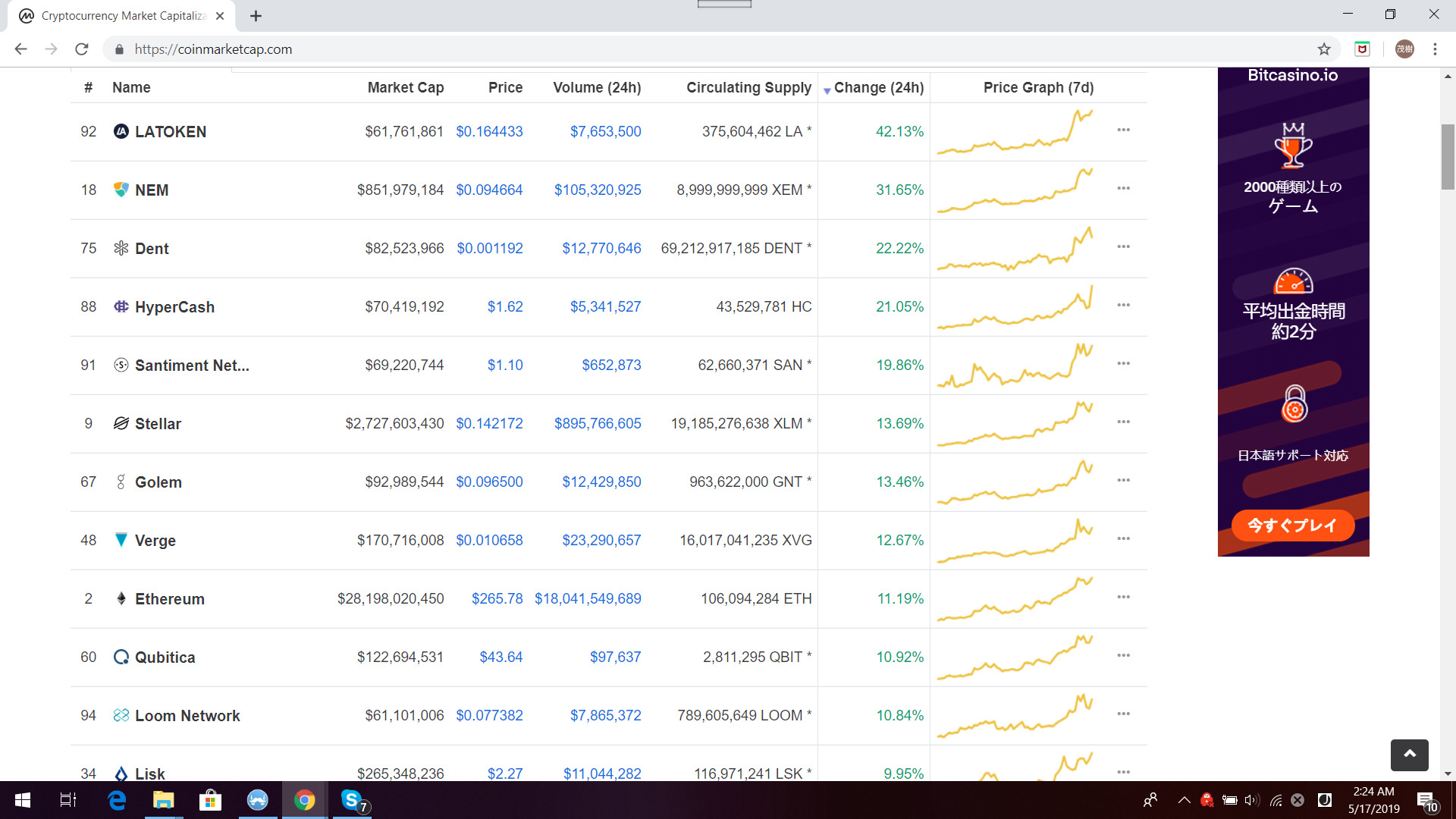Click the red extension icon in toolbar

(1362, 49)
